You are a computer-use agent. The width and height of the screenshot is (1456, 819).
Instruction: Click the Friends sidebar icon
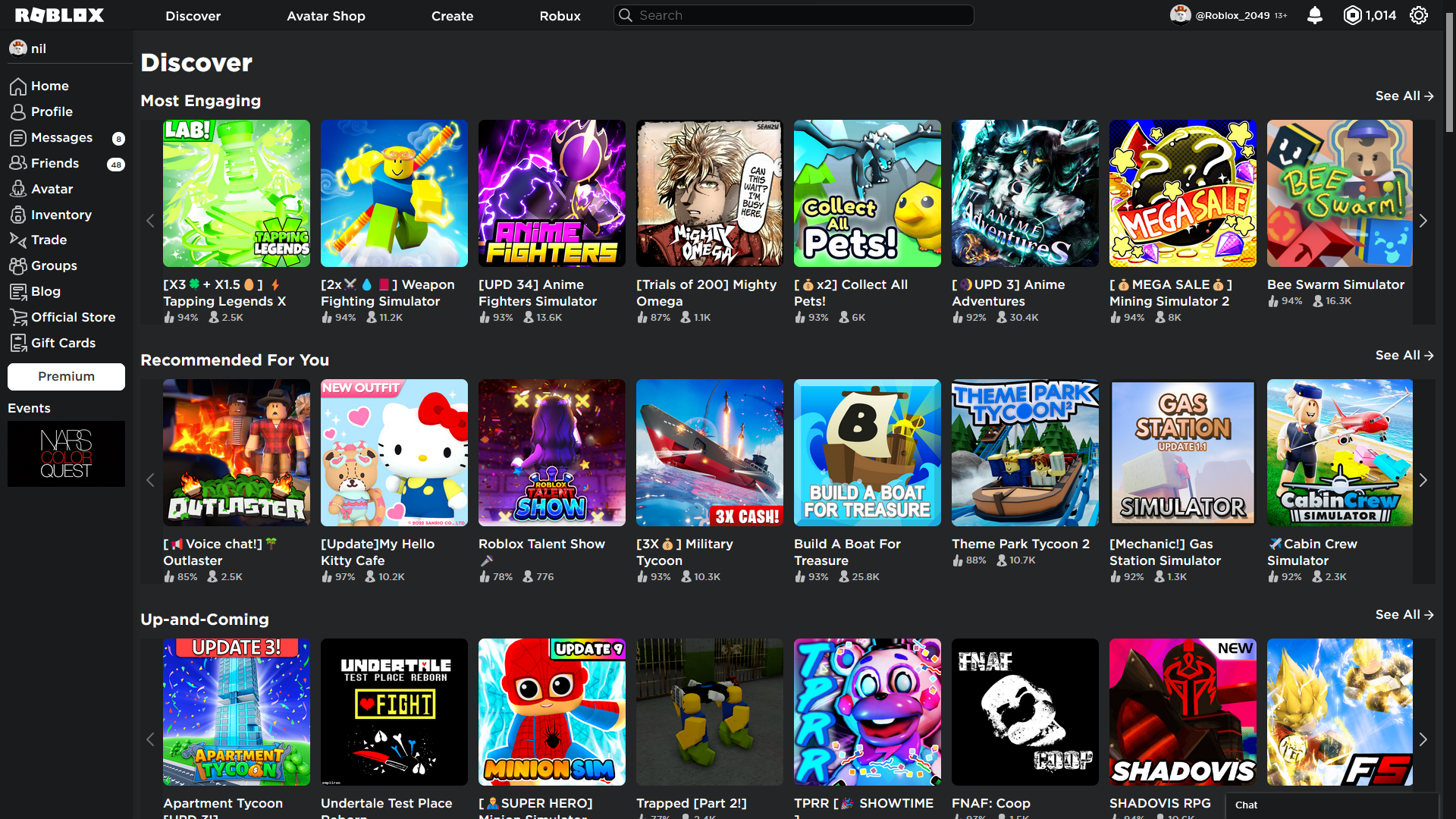pyautogui.click(x=18, y=164)
